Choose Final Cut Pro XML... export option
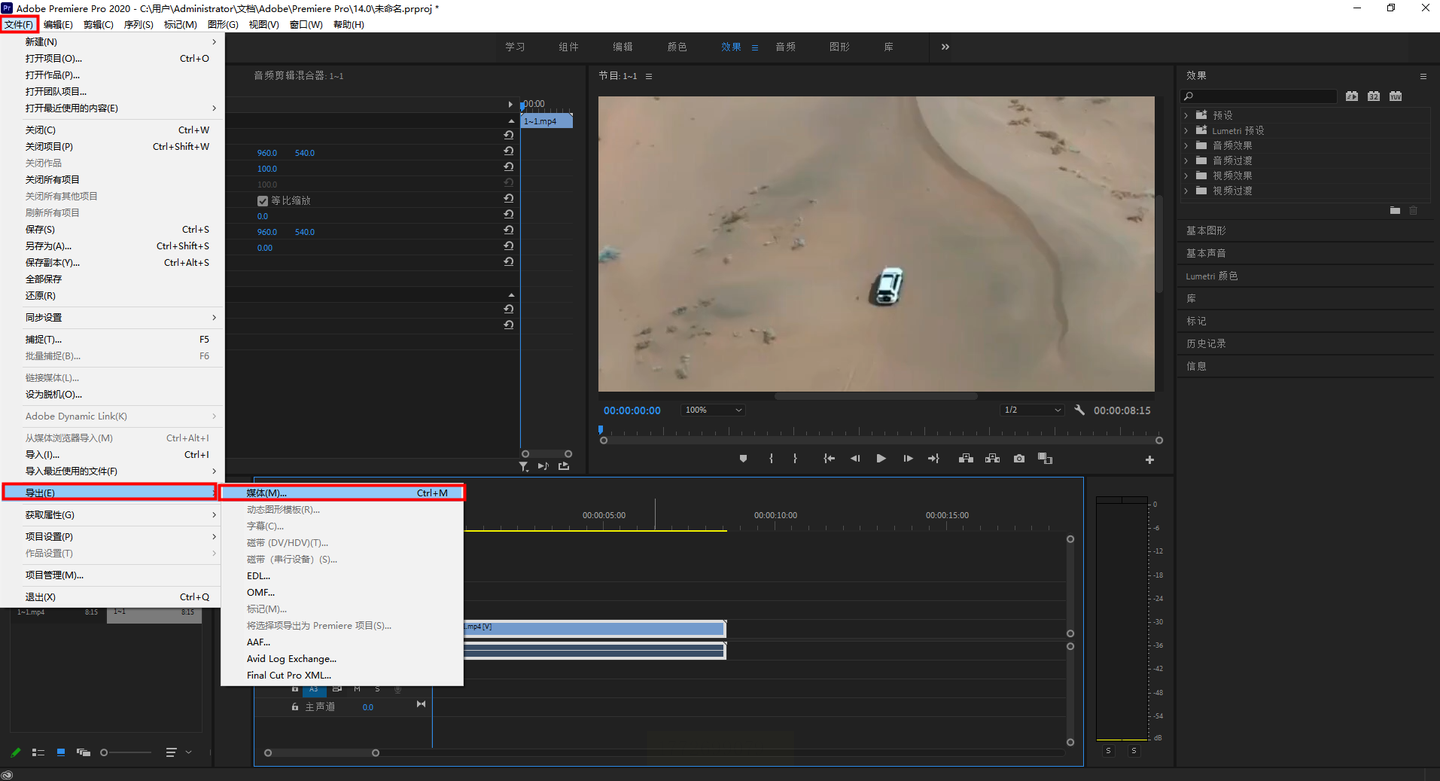 pos(289,676)
